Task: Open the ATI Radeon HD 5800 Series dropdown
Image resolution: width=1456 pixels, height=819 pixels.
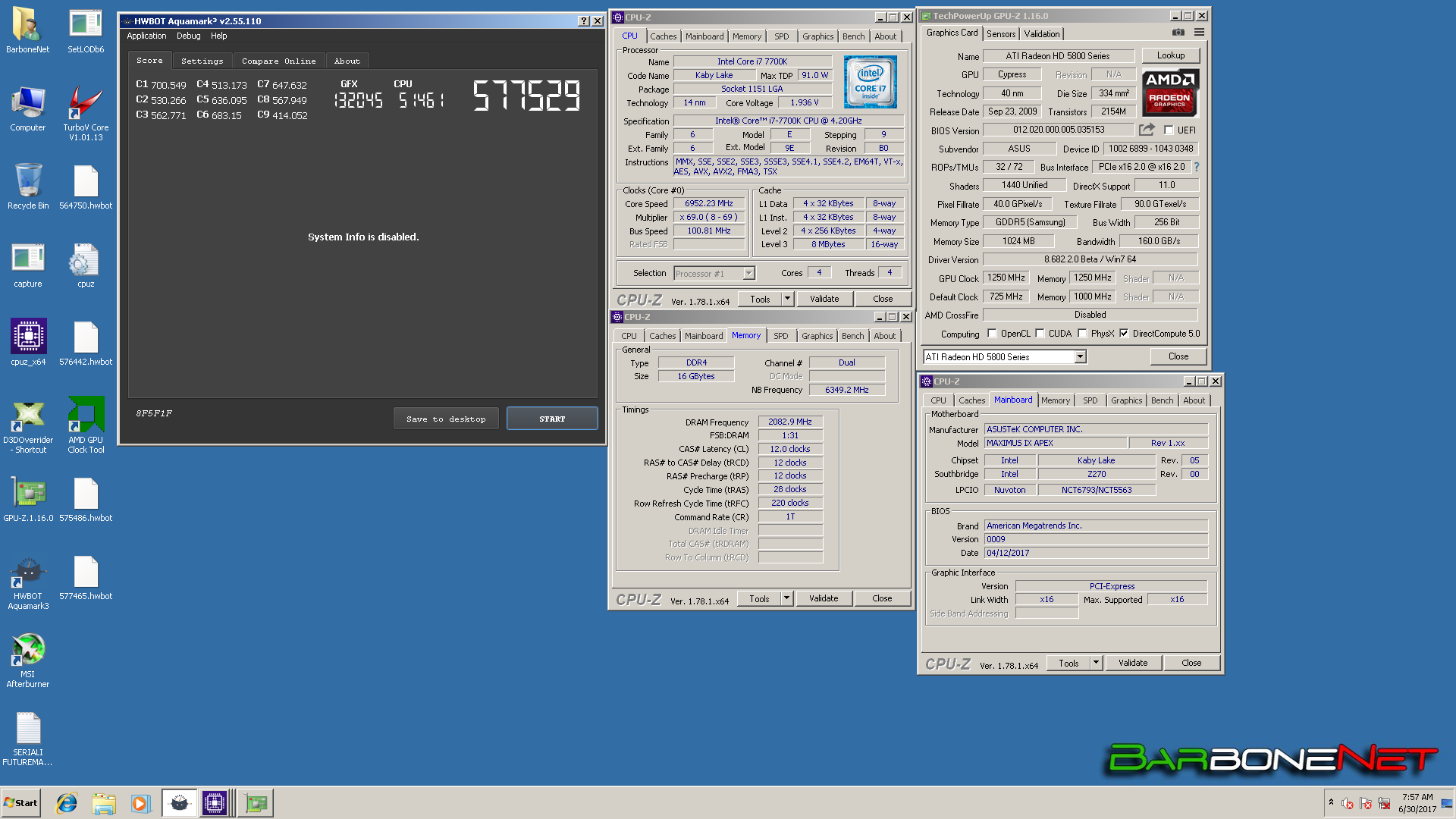Action: (1005, 357)
